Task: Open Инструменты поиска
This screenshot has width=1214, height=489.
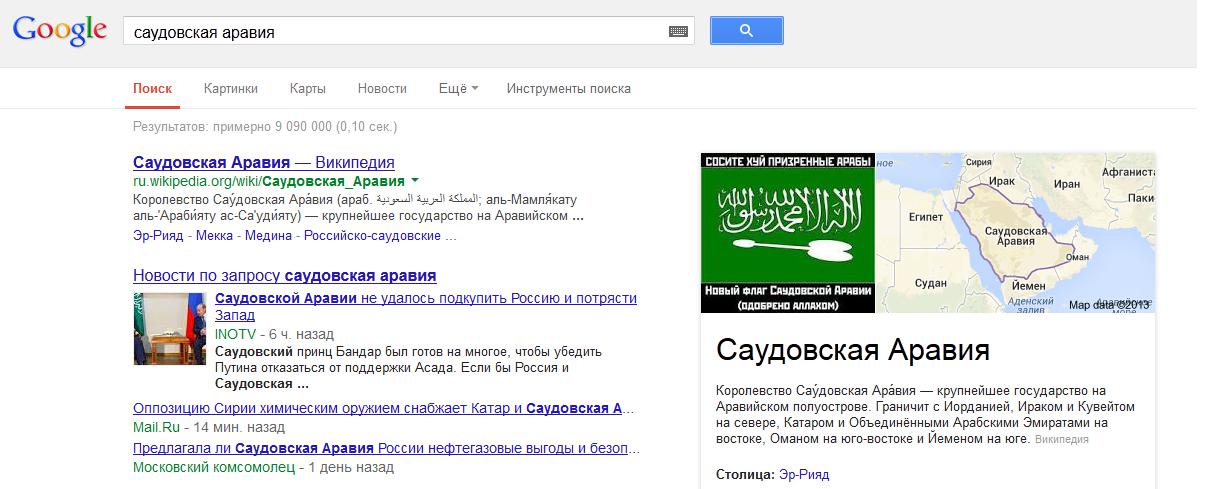Action: click(x=569, y=88)
